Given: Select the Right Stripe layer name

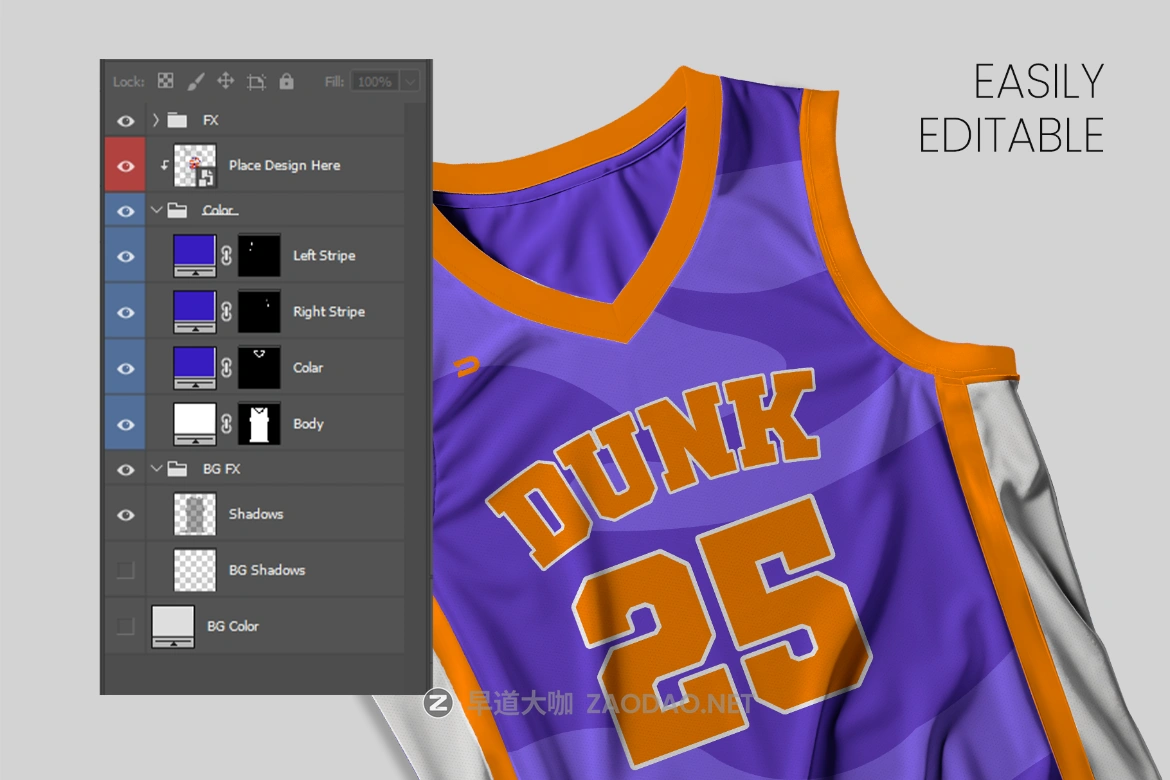Looking at the screenshot, I should (x=328, y=312).
